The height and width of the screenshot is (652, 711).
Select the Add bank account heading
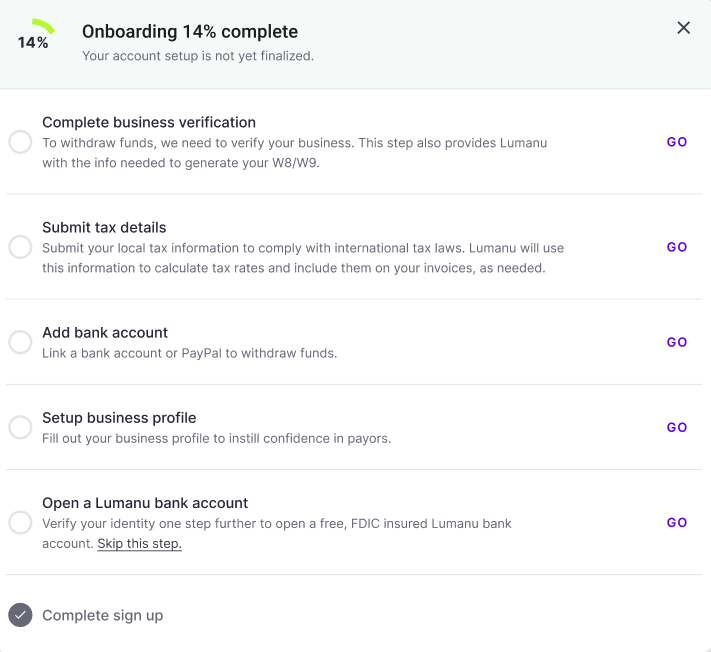pos(105,332)
